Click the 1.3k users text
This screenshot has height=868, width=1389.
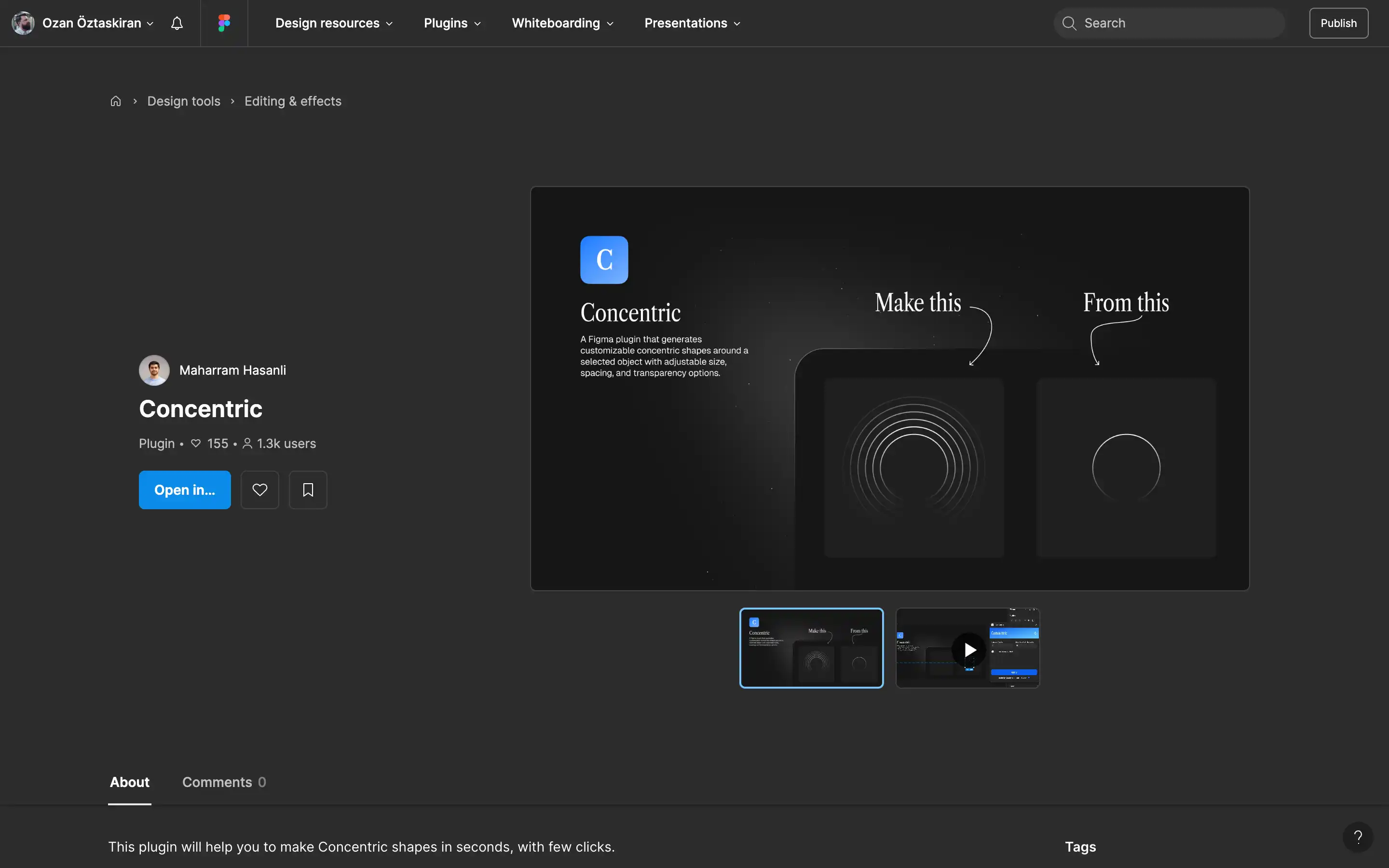tap(286, 444)
